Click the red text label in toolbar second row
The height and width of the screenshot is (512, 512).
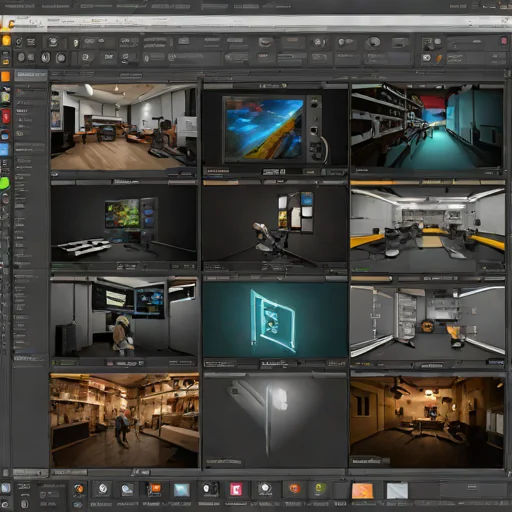point(263,56)
